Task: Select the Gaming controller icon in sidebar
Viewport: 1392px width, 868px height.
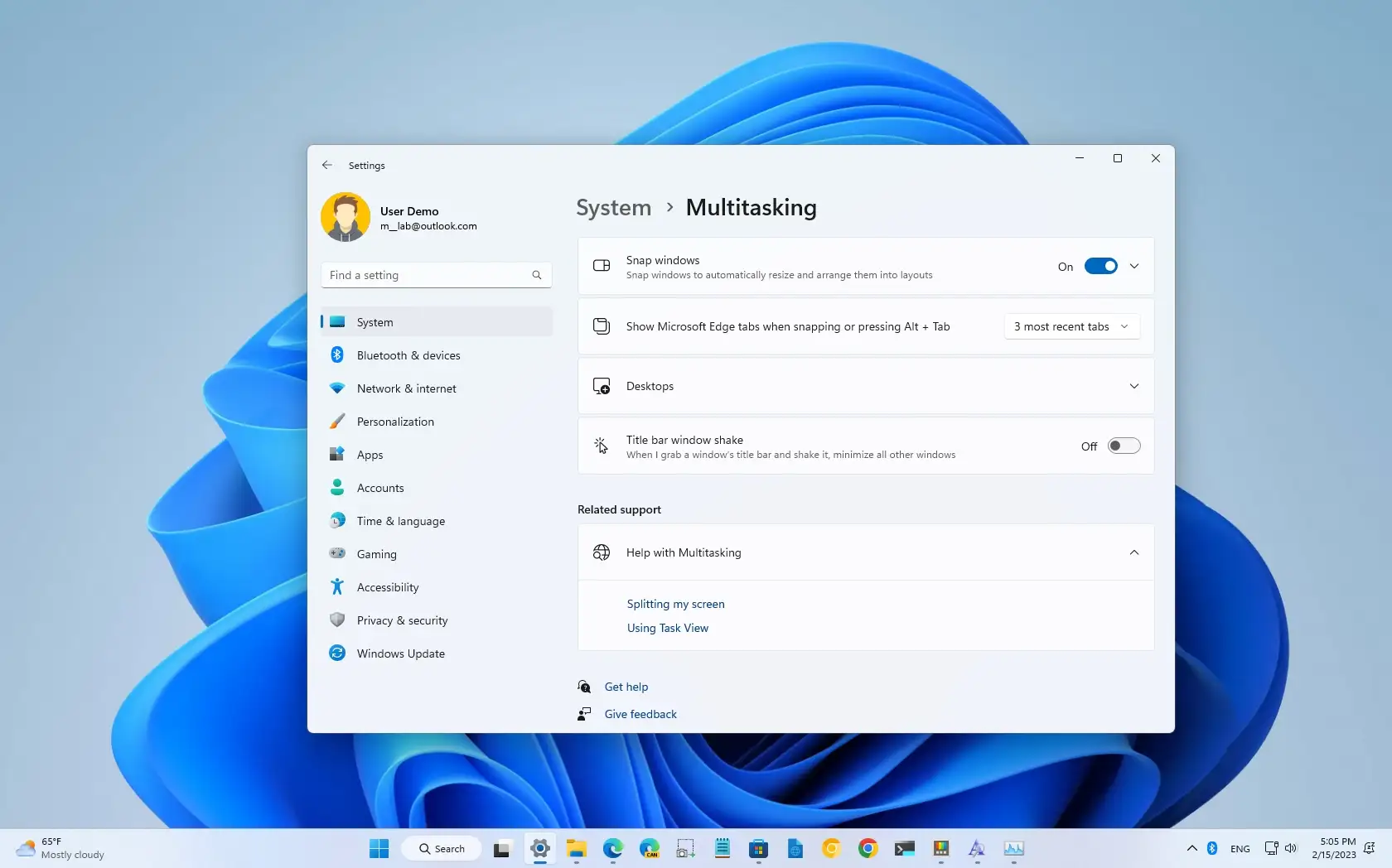Action: [x=337, y=553]
